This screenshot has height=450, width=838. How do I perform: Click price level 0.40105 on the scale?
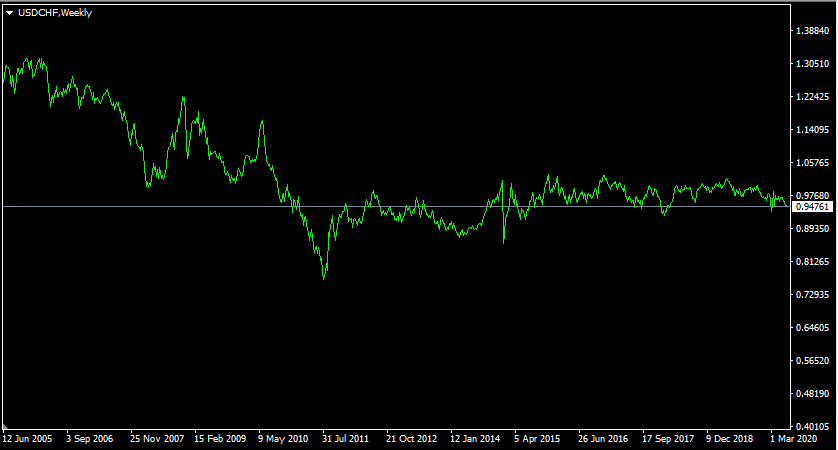click(x=812, y=426)
